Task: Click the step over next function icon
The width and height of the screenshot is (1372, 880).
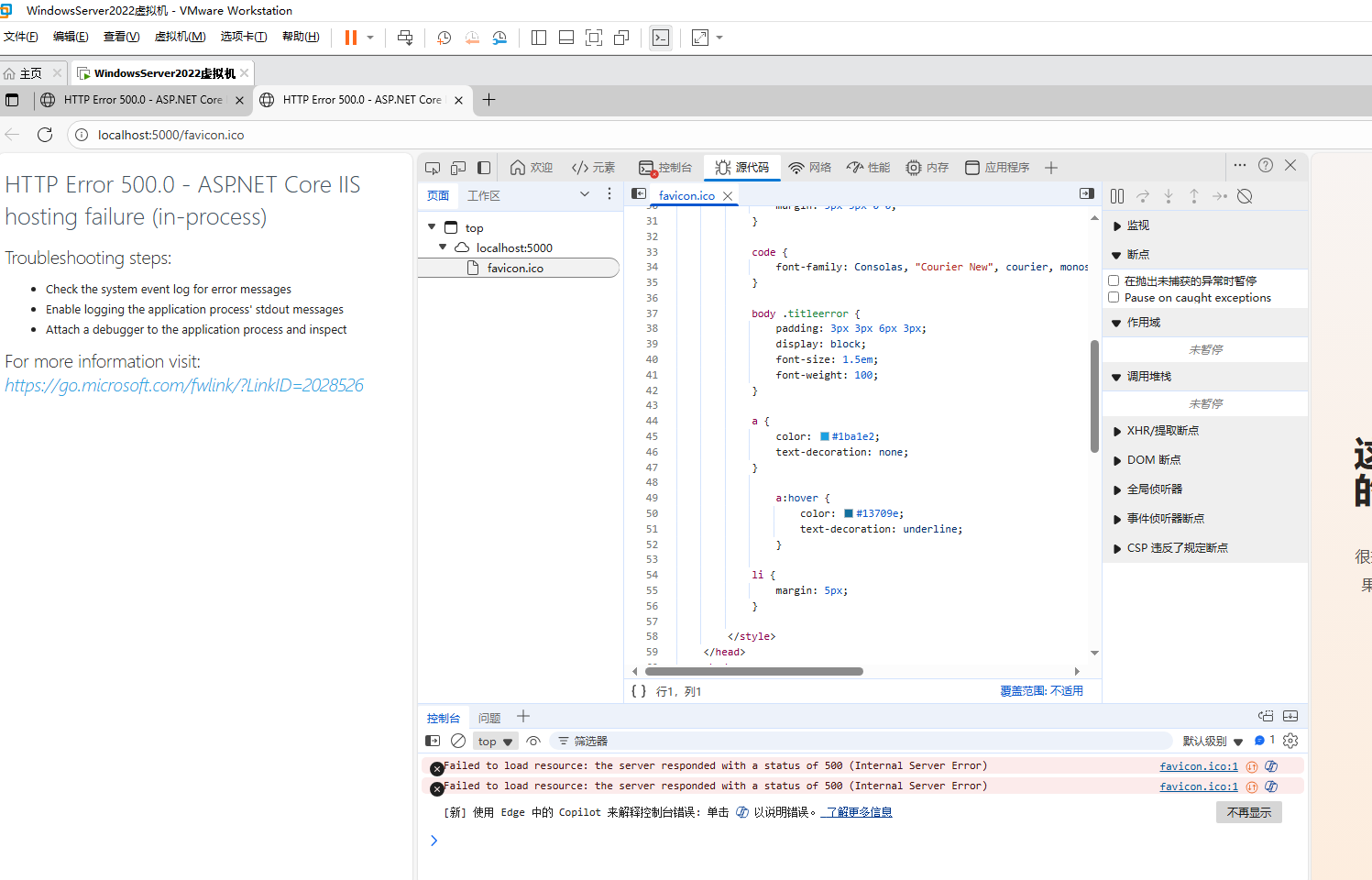Action: point(1143,196)
